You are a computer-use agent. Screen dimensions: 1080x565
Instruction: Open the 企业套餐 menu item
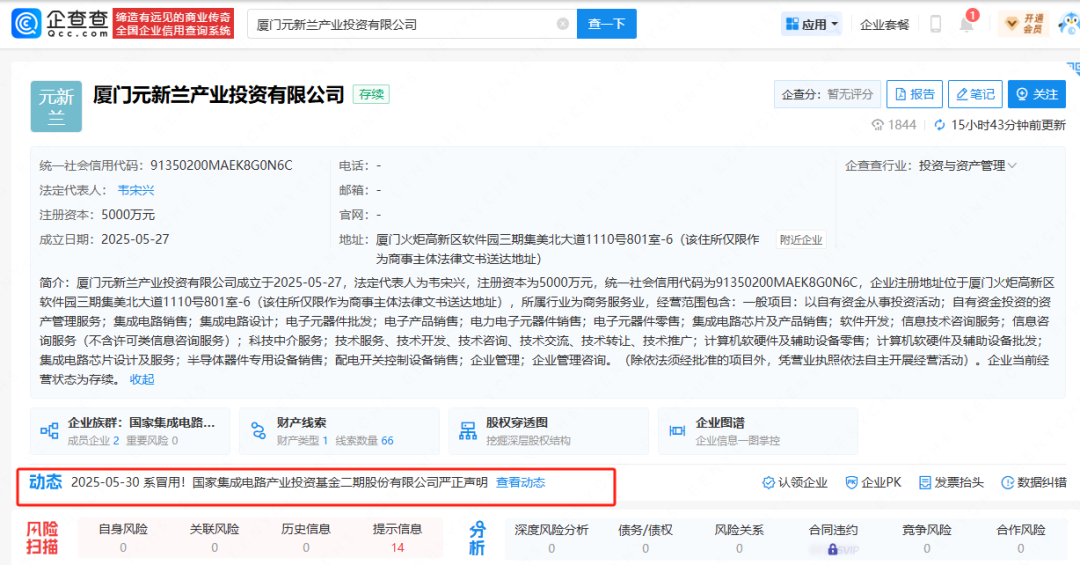[884, 24]
